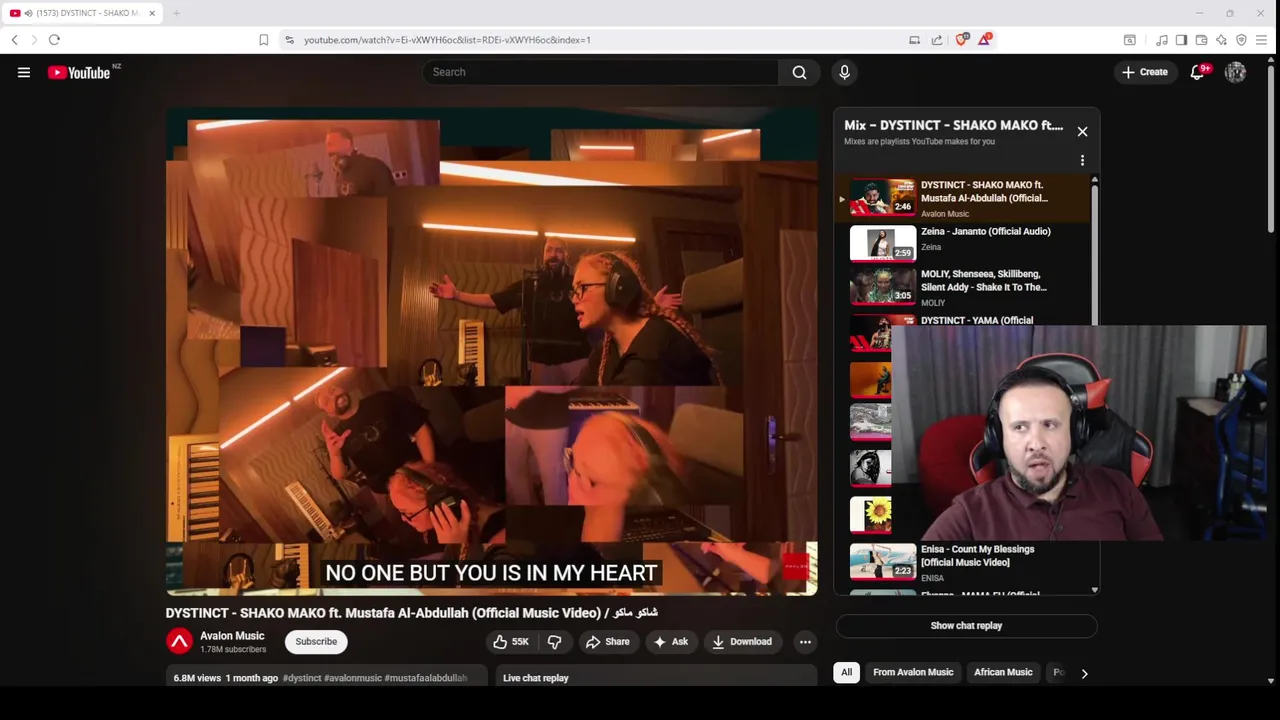The height and width of the screenshot is (720, 1280).
Task: Open more actions ellipsis under video
Action: 805,642
